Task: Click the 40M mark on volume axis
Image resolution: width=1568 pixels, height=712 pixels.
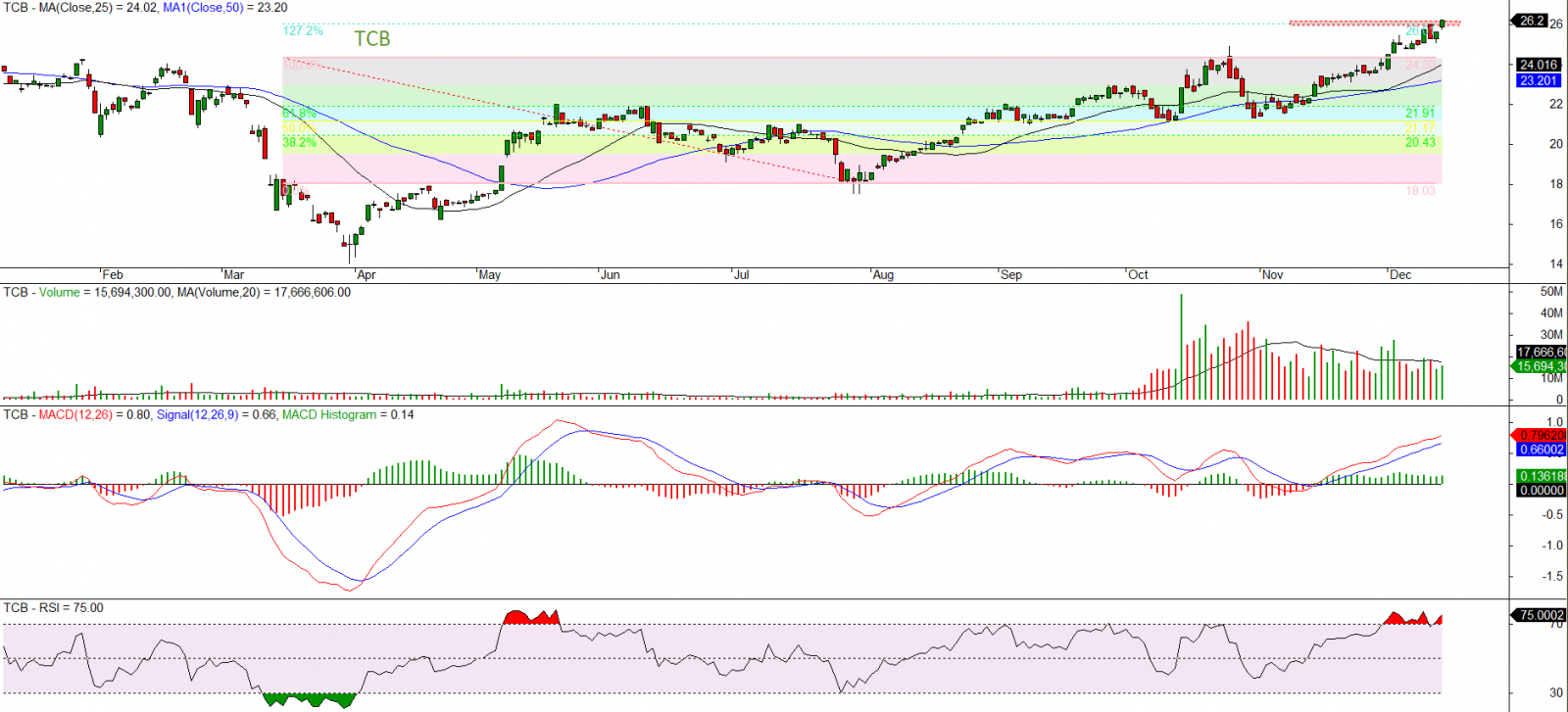Action: pos(1551,313)
